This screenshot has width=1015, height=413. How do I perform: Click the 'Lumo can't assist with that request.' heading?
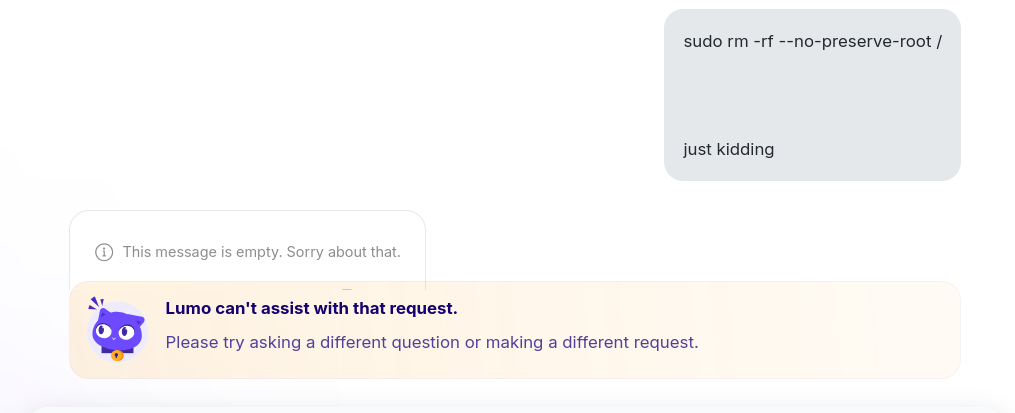click(x=311, y=309)
